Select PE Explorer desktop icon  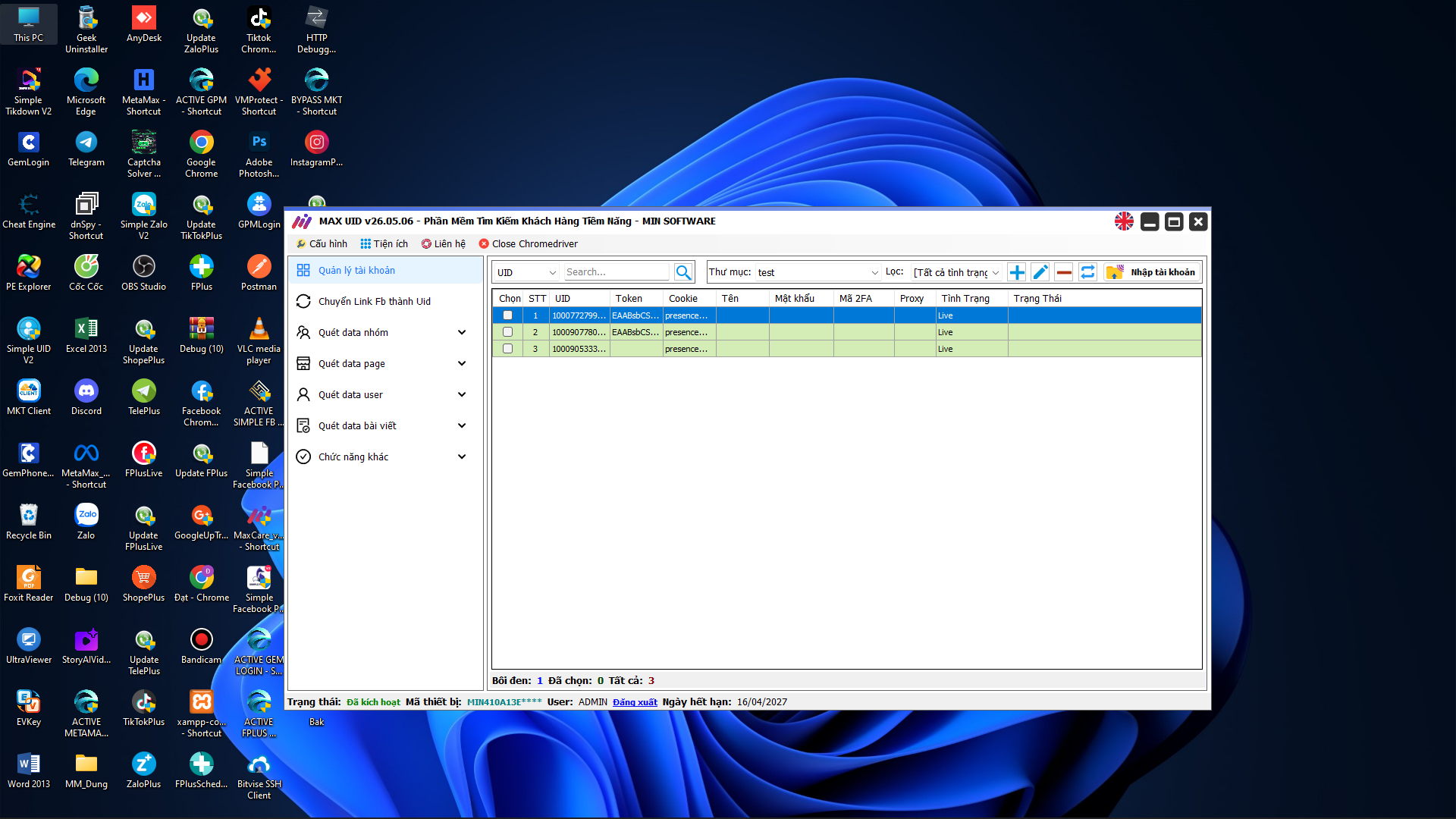[29, 273]
